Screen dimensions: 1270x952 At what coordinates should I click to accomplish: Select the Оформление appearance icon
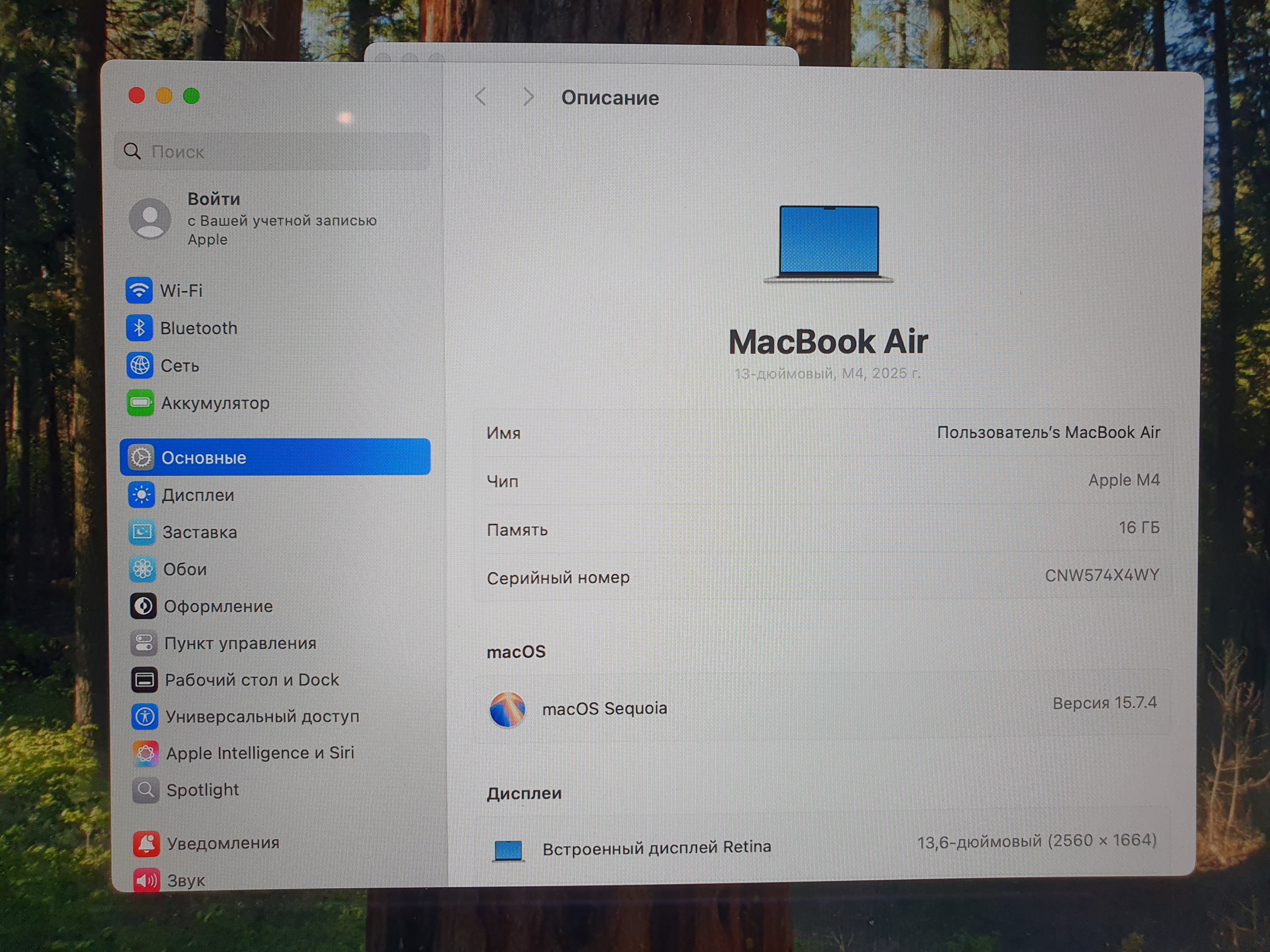point(143,606)
